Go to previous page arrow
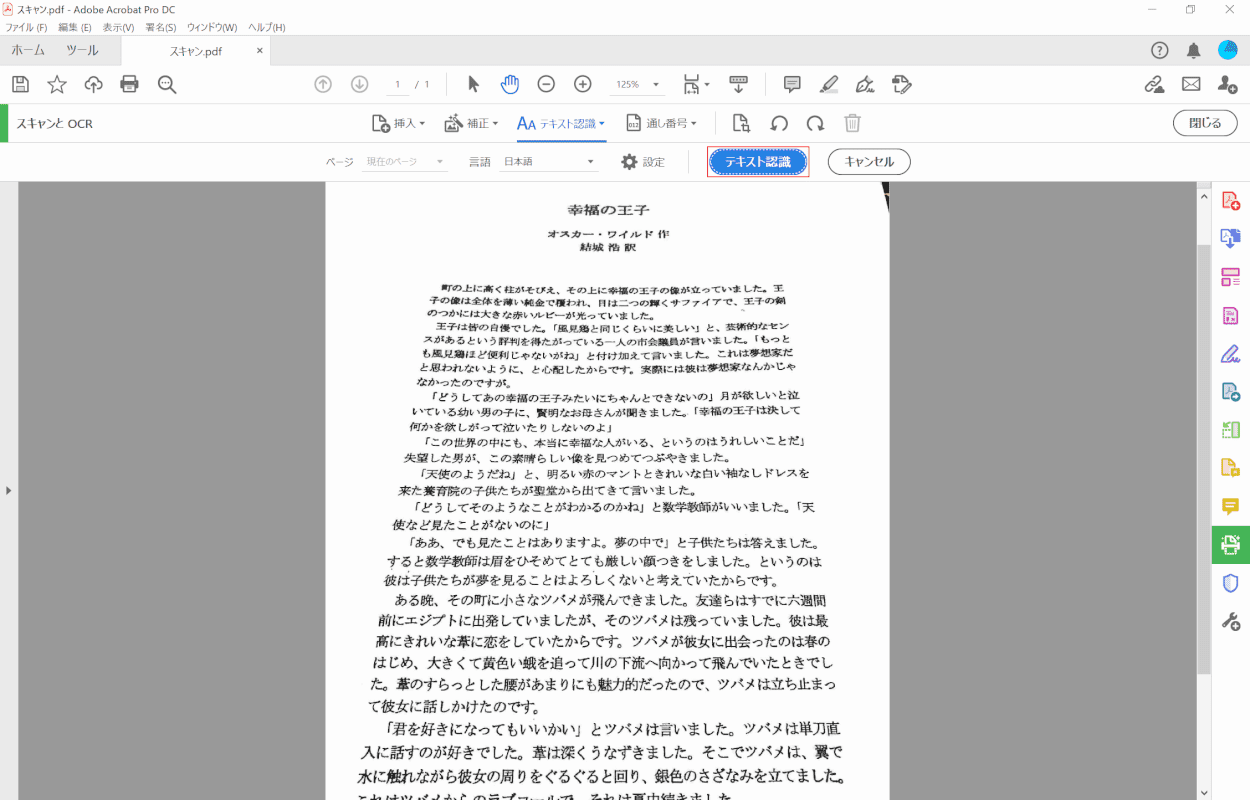The height and width of the screenshot is (800, 1250). [323, 84]
